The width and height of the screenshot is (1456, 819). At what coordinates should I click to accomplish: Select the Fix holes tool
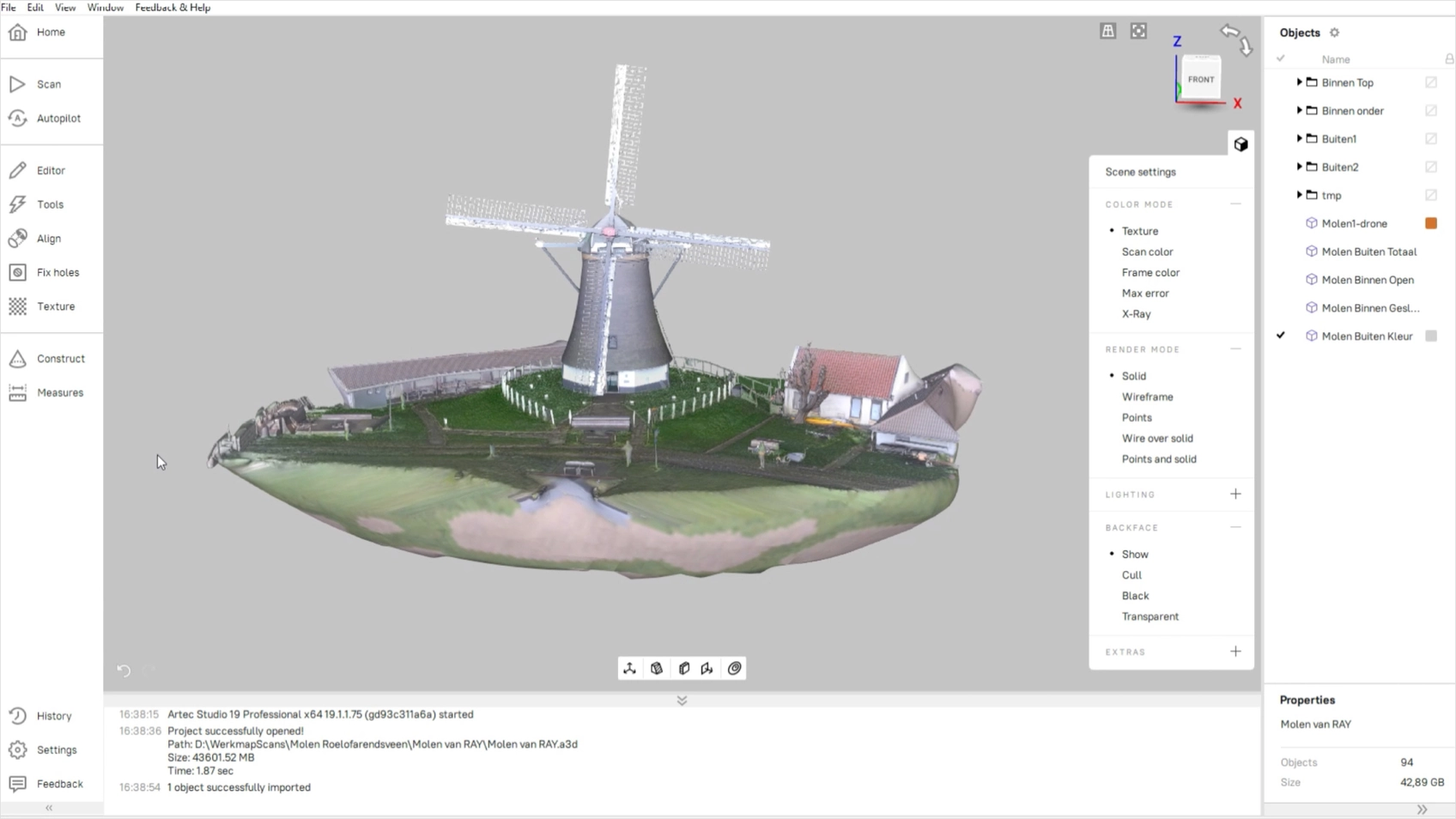pos(57,272)
